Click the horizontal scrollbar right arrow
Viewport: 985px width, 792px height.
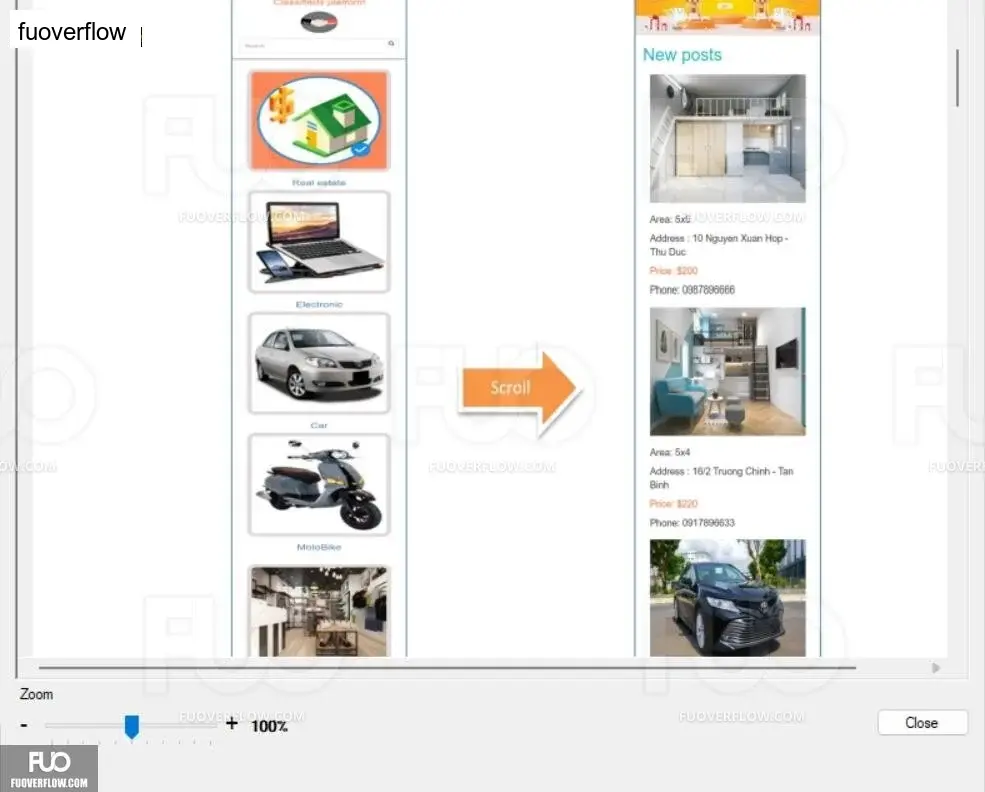coord(936,668)
